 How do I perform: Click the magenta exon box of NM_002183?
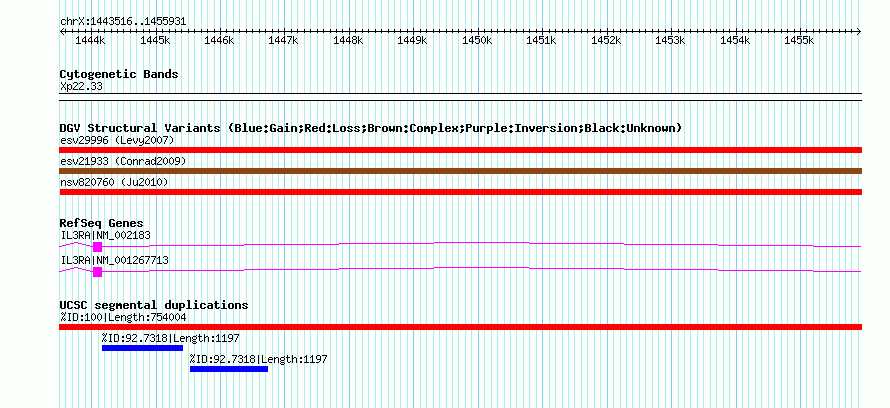(x=98, y=247)
